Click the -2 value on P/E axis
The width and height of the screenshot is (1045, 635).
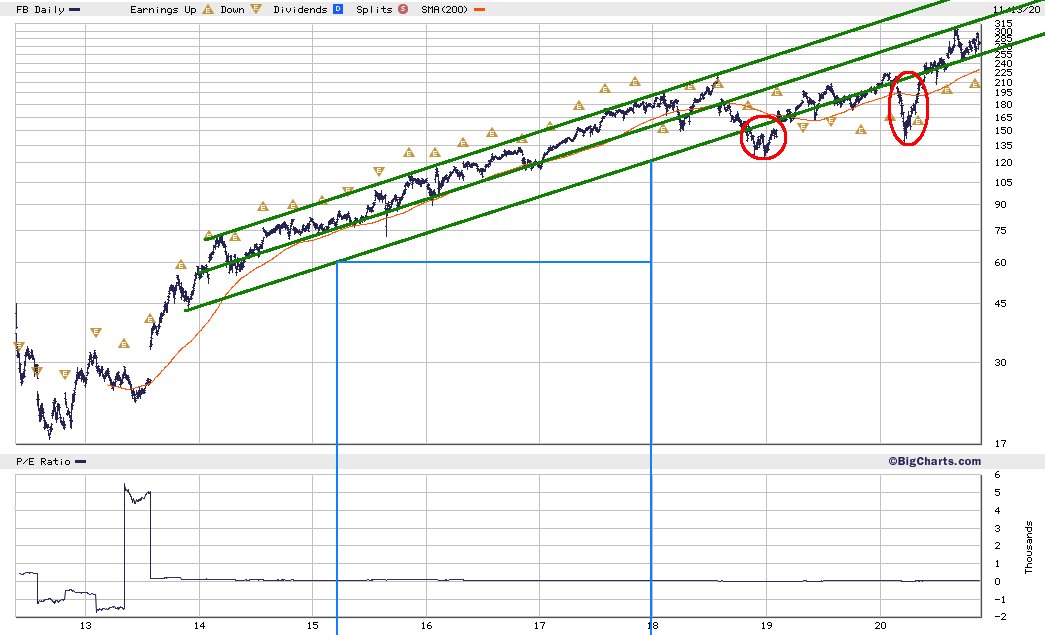[1000, 616]
